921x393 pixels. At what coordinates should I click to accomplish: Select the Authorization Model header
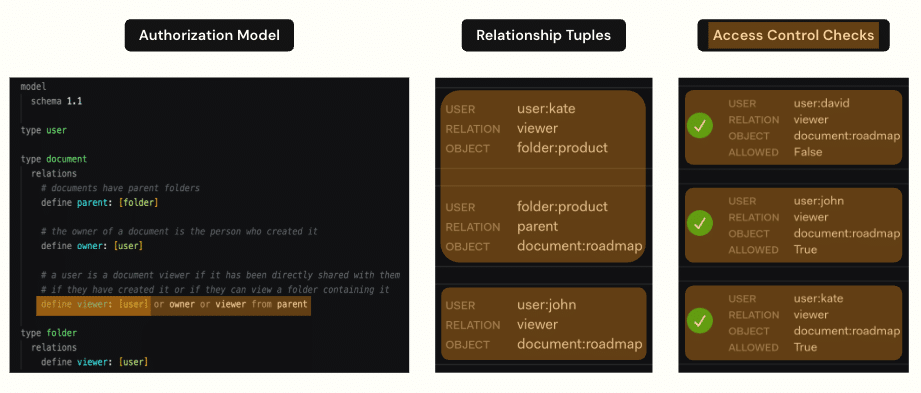209,35
